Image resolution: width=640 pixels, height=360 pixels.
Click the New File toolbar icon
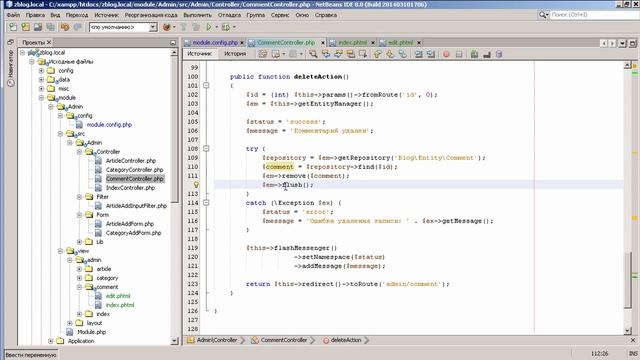[x=13, y=27]
